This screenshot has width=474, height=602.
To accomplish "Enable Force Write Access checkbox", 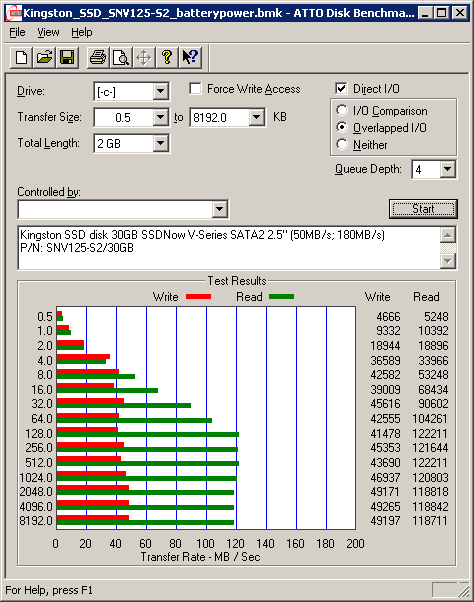I will tap(195, 89).
